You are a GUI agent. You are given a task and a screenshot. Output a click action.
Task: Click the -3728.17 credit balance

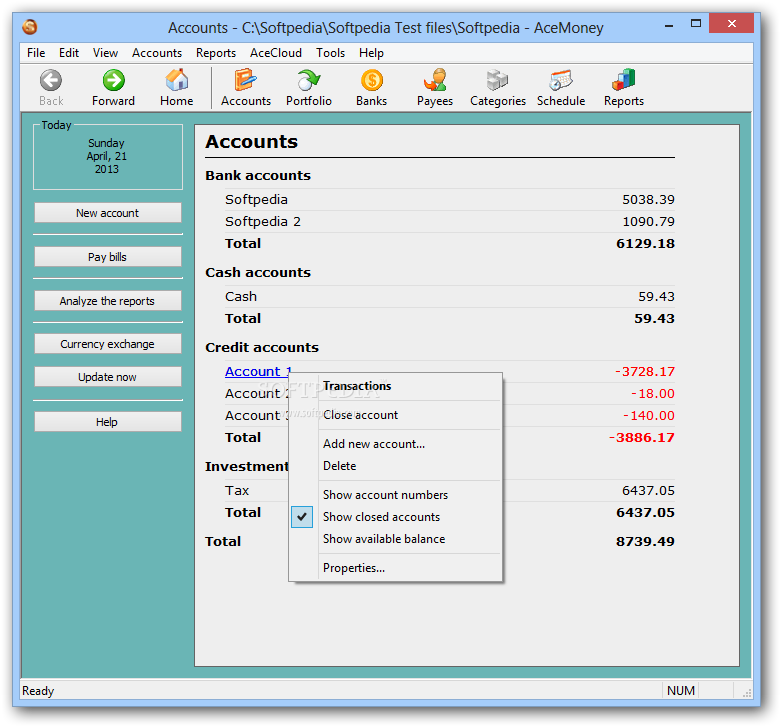tap(645, 371)
